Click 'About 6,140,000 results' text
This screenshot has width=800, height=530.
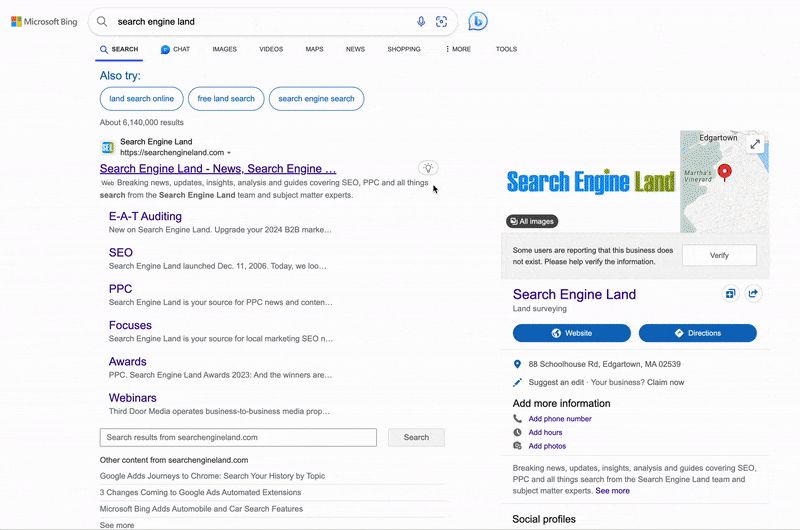141,122
